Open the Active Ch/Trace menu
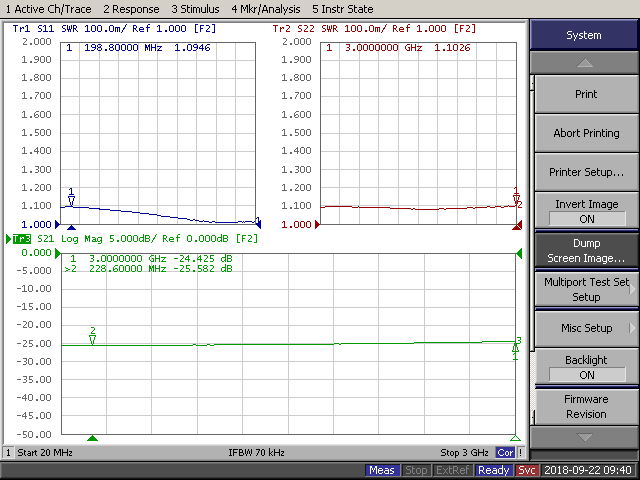 click(x=49, y=9)
